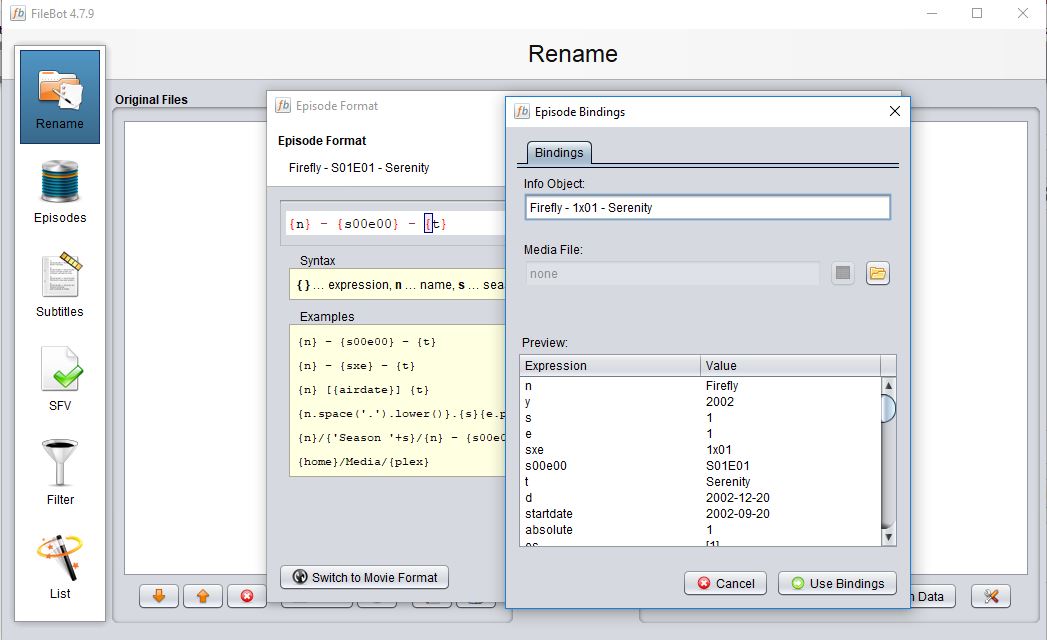Close the Episode Bindings dialog
The width and height of the screenshot is (1047, 640).
(895, 111)
